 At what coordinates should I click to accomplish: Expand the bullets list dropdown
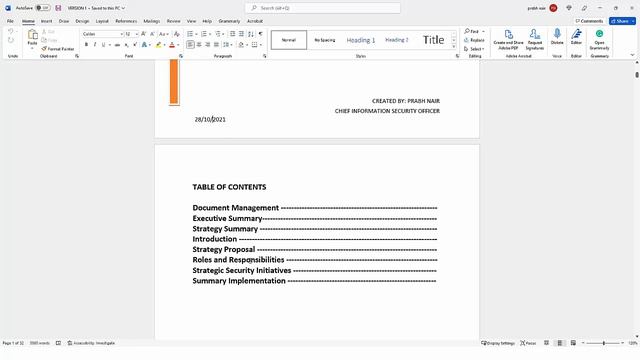point(196,34)
